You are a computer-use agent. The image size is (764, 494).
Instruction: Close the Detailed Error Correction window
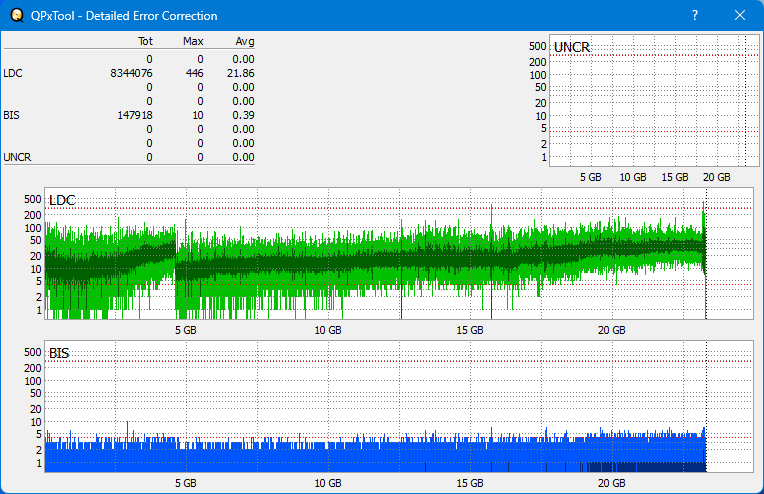(740, 16)
